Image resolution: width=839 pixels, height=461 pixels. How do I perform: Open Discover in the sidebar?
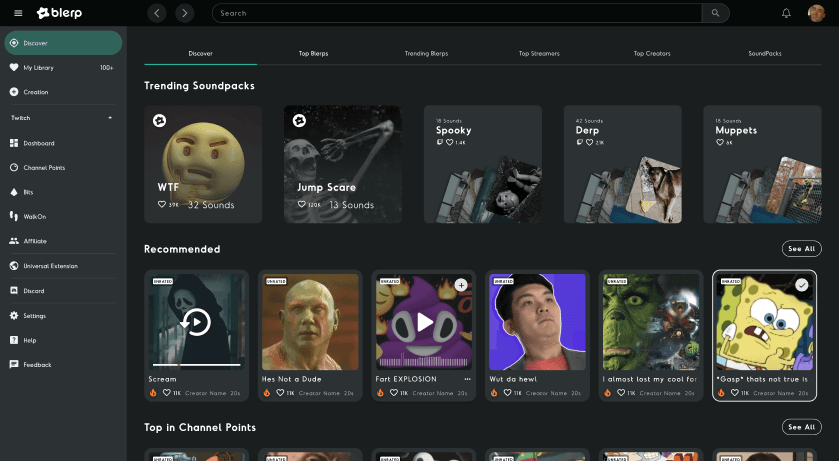tap(63, 43)
